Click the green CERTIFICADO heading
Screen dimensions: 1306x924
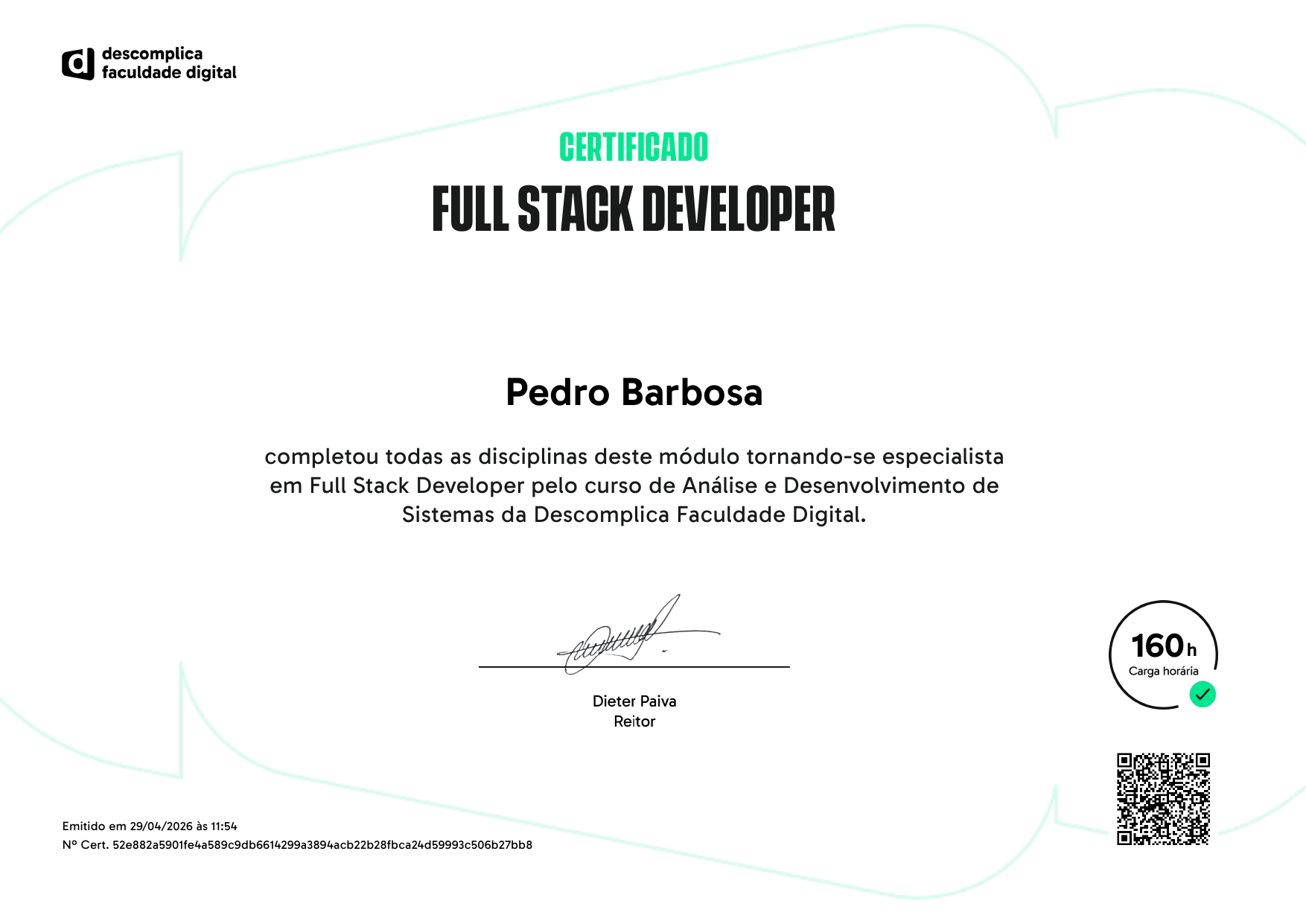[634, 147]
